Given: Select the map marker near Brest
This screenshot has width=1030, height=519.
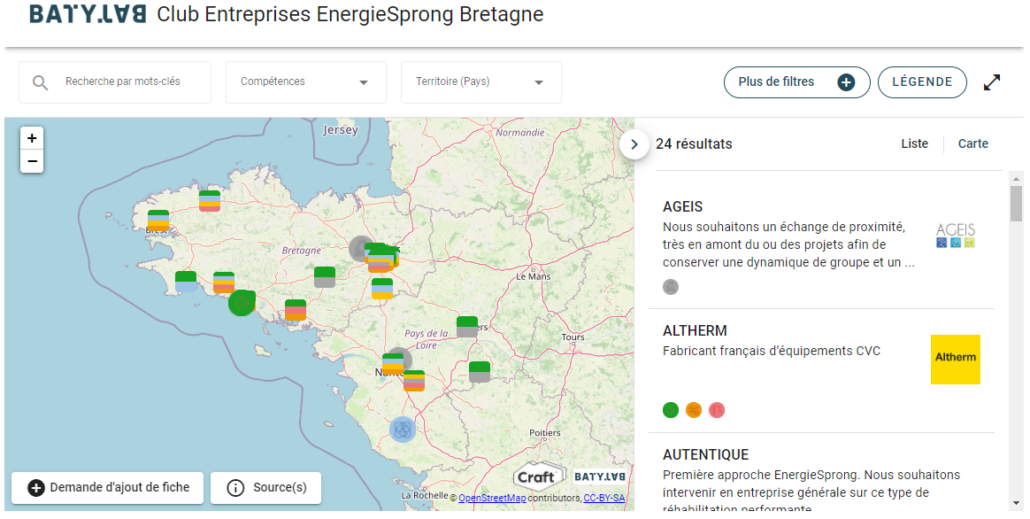Looking at the screenshot, I should tap(158, 221).
